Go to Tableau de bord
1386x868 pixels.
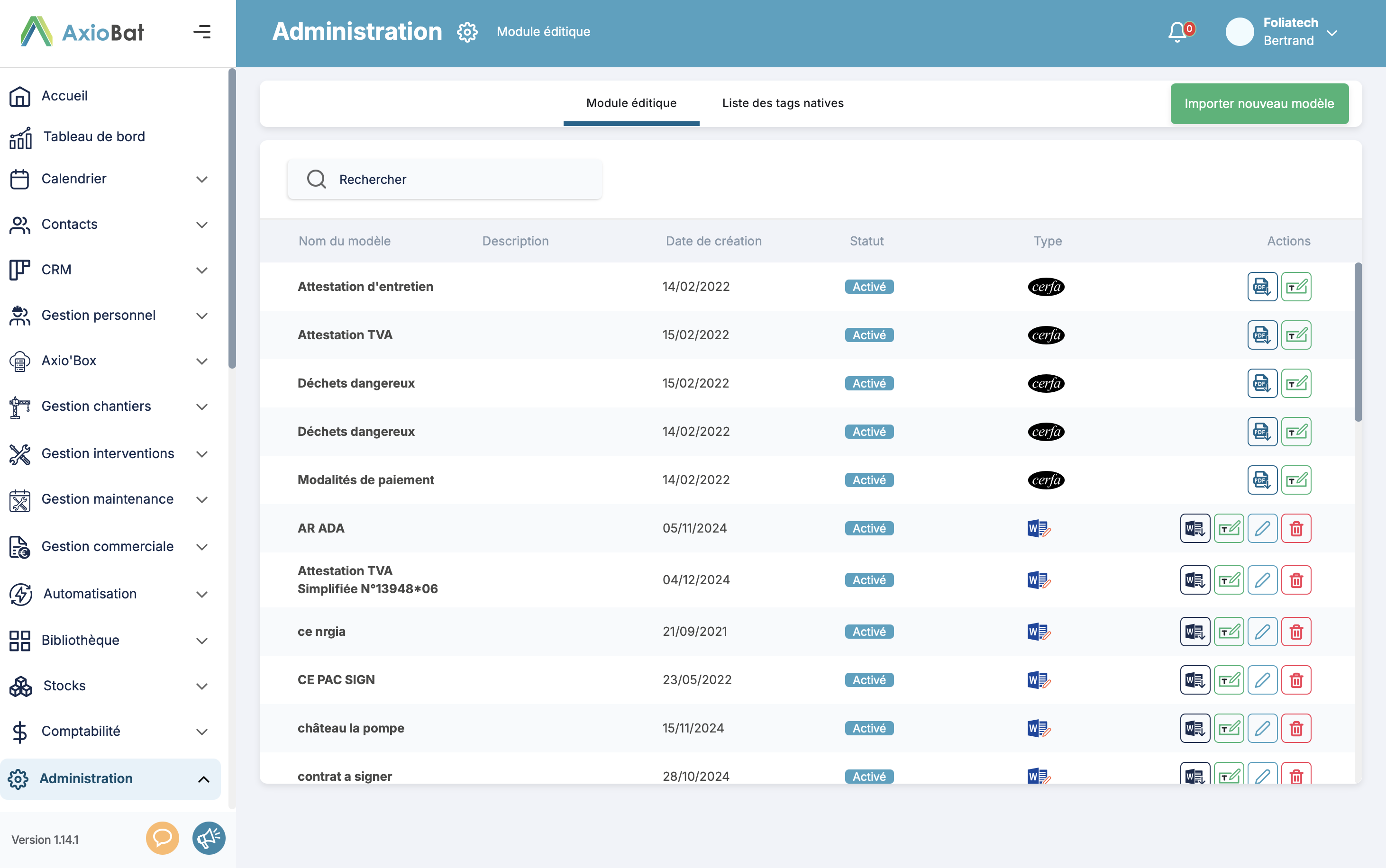[x=94, y=136]
